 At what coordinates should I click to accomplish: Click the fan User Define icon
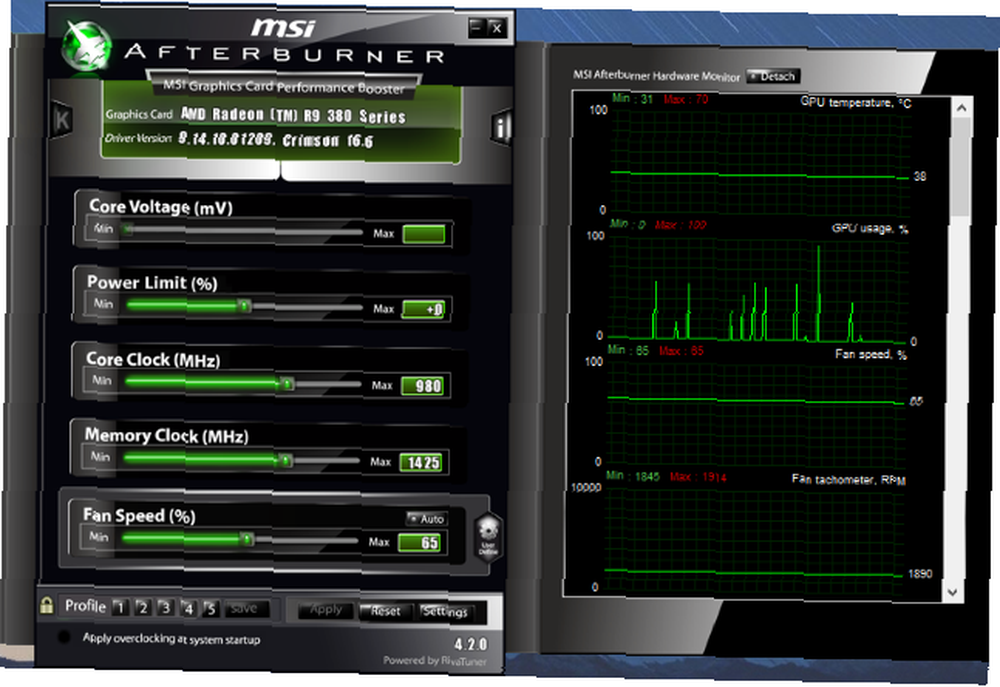pyautogui.click(x=489, y=537)
